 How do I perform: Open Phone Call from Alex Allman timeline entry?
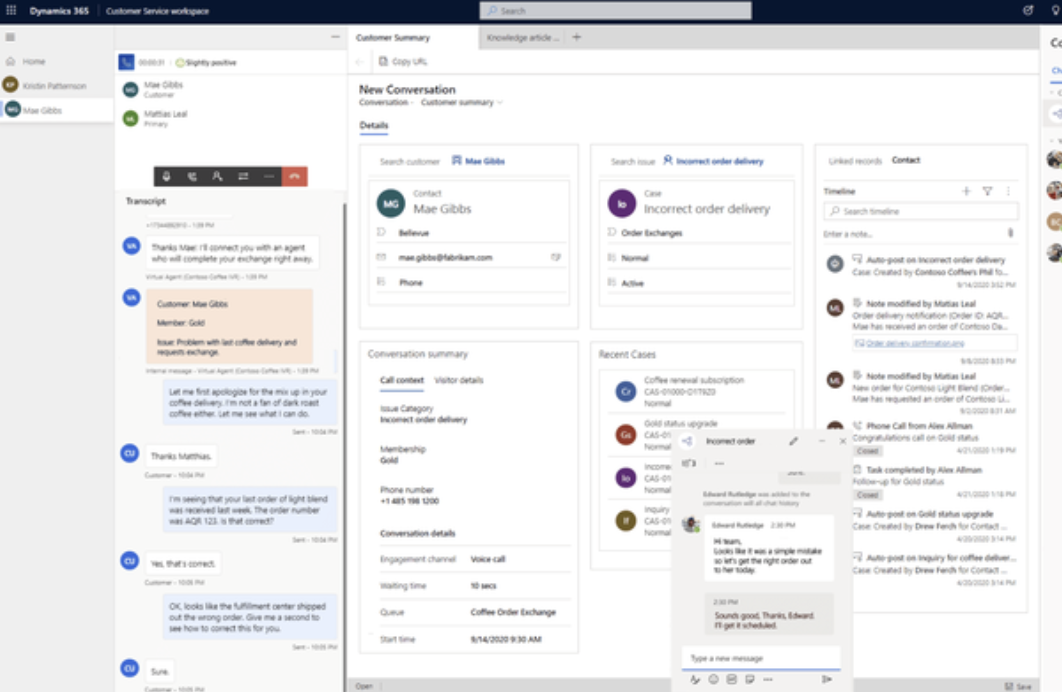[919, 426]
